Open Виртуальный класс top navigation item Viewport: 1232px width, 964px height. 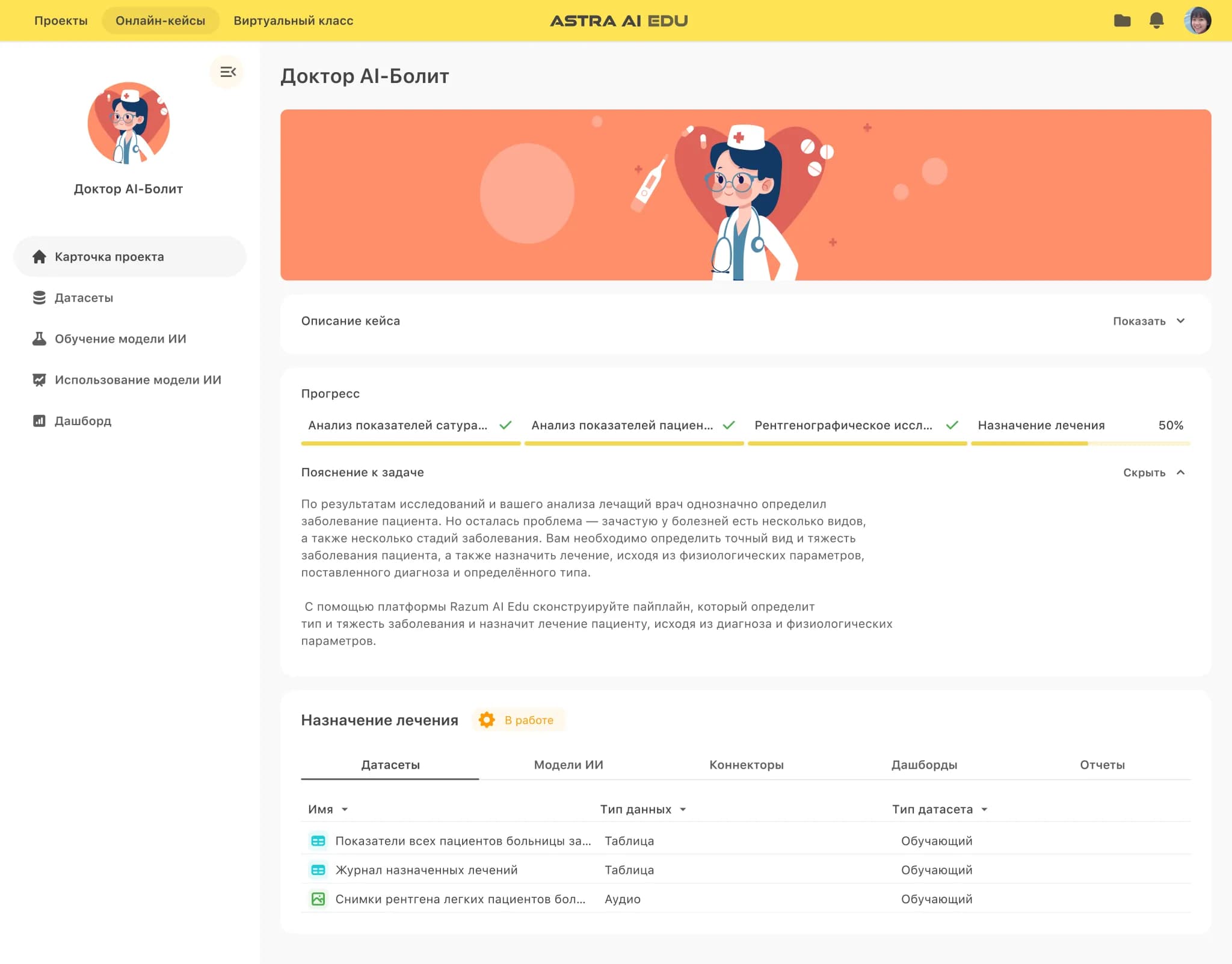point(294,20)
